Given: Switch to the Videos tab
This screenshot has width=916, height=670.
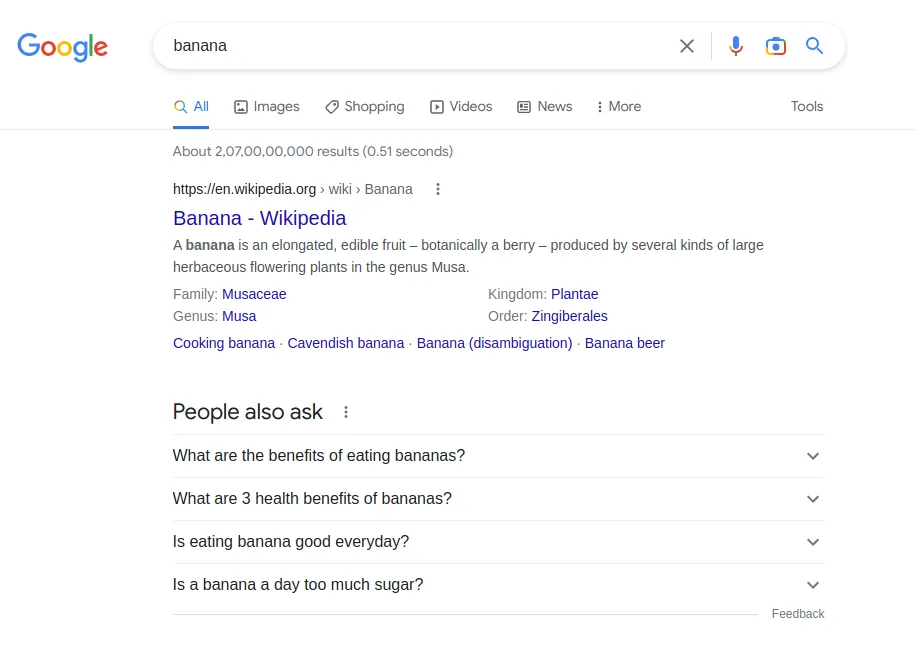Looking at the screenshot, I should (x=462, y=106).
